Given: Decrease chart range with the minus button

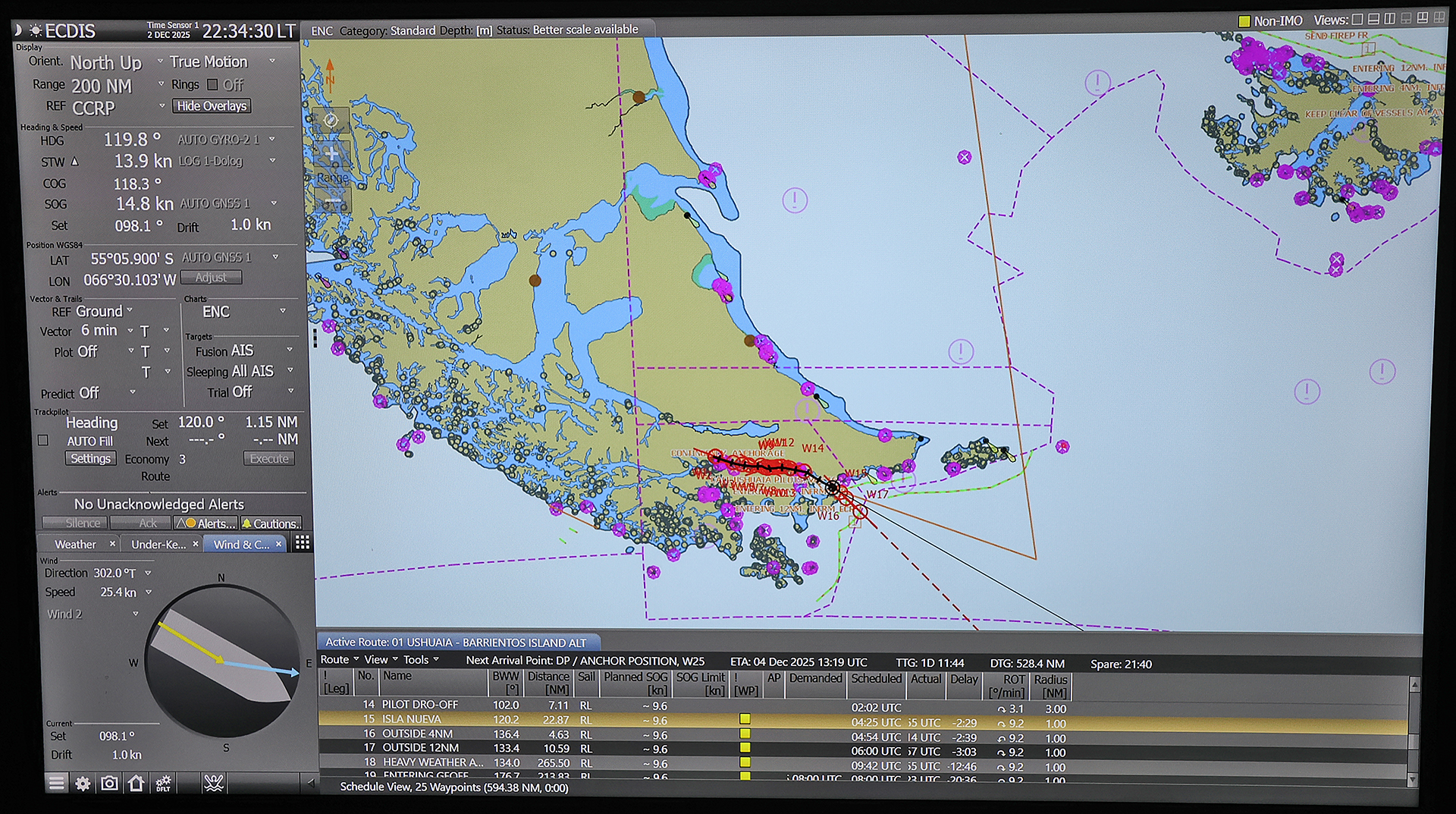Looking at the screenshot, I should [331, 203].
